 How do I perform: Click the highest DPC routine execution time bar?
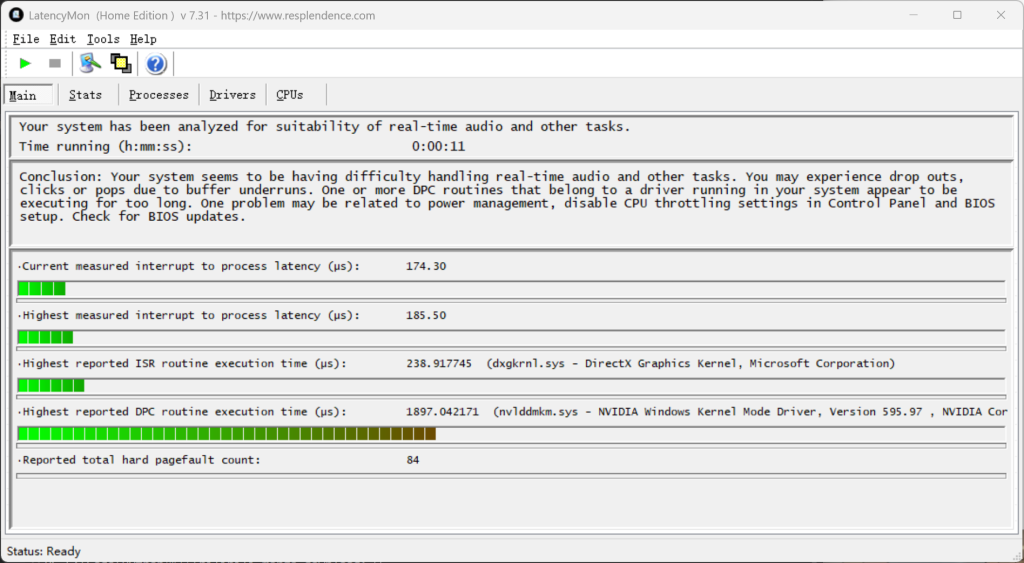226,434
